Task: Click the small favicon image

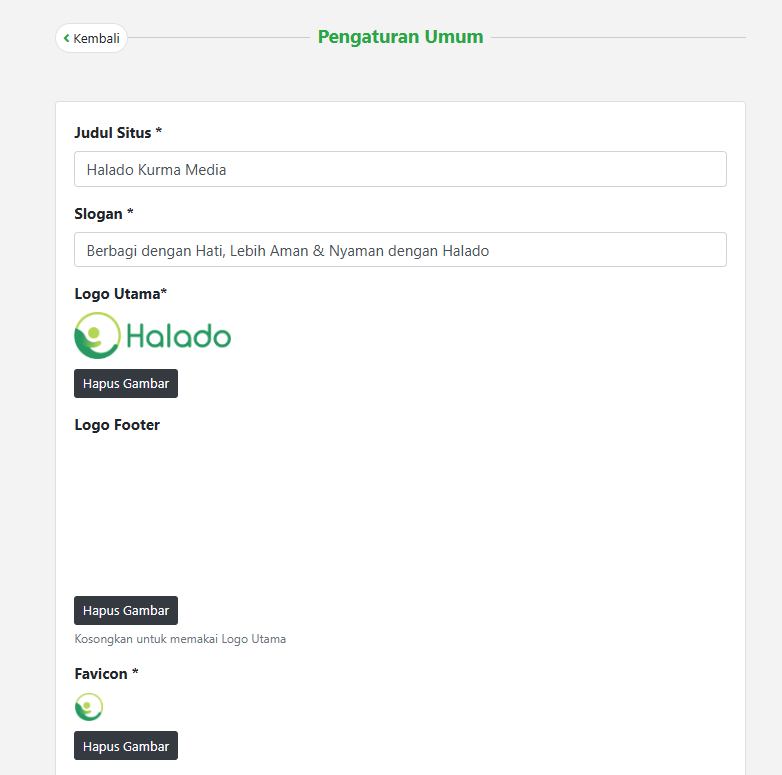Action: tap(89, 708)
